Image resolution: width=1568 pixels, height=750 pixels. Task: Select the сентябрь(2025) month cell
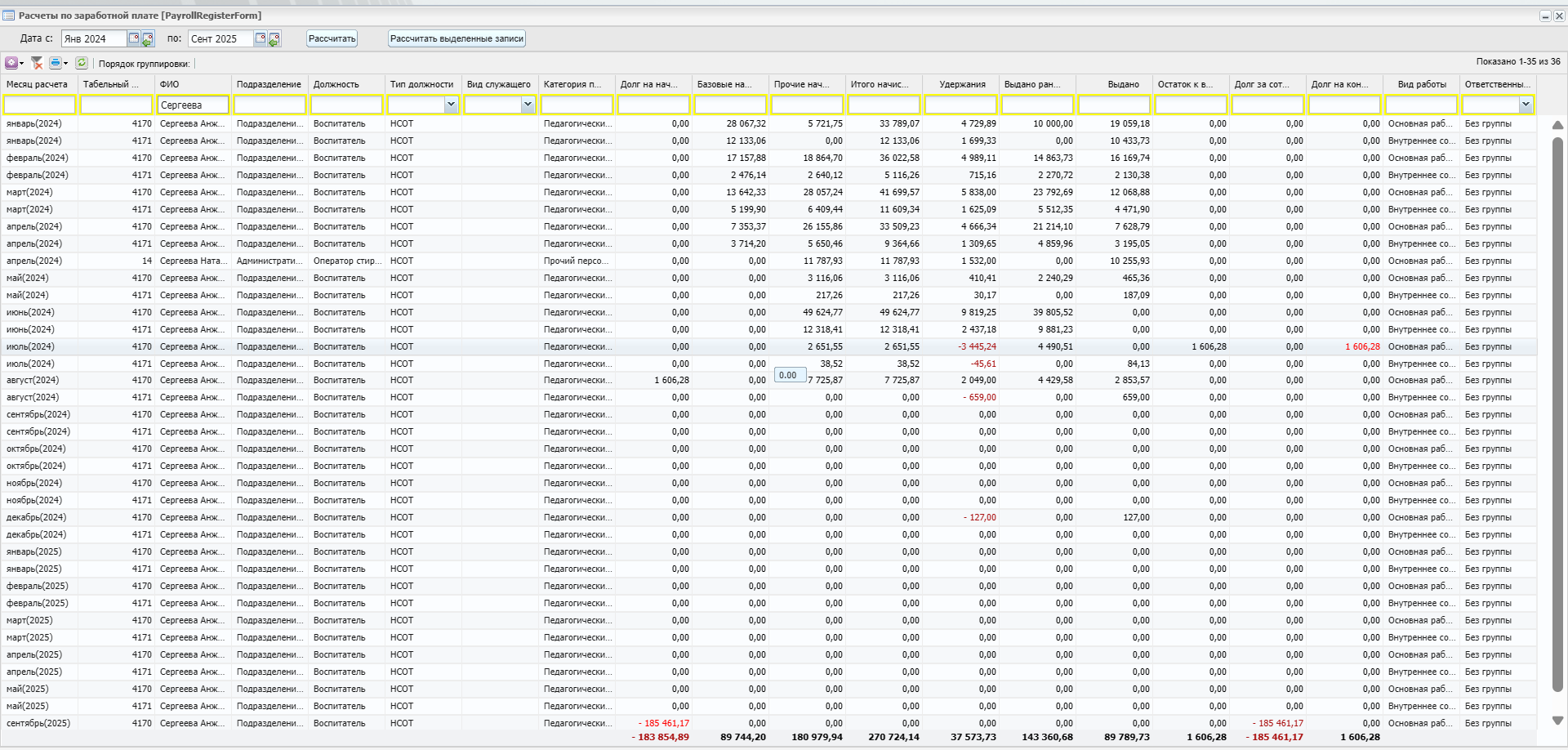(38, 723)
